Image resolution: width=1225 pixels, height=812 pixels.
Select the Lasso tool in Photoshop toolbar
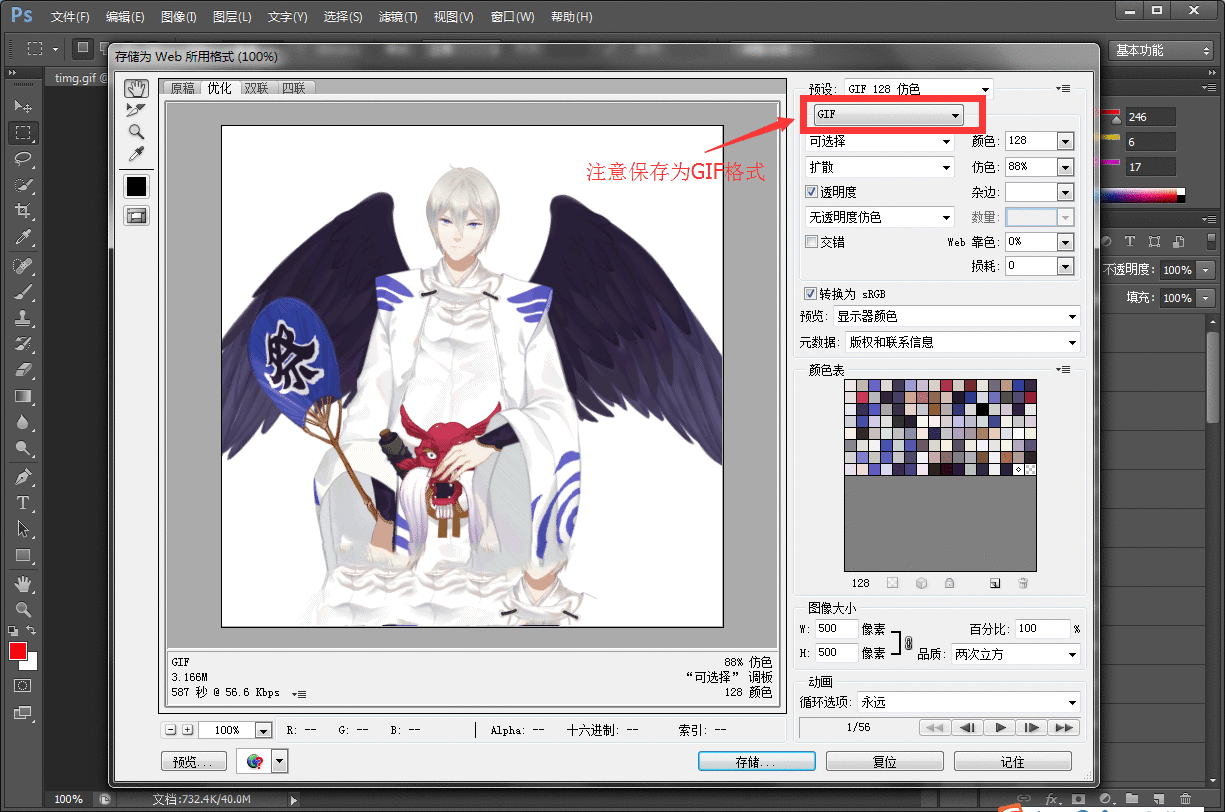click(x=23, y=159)
